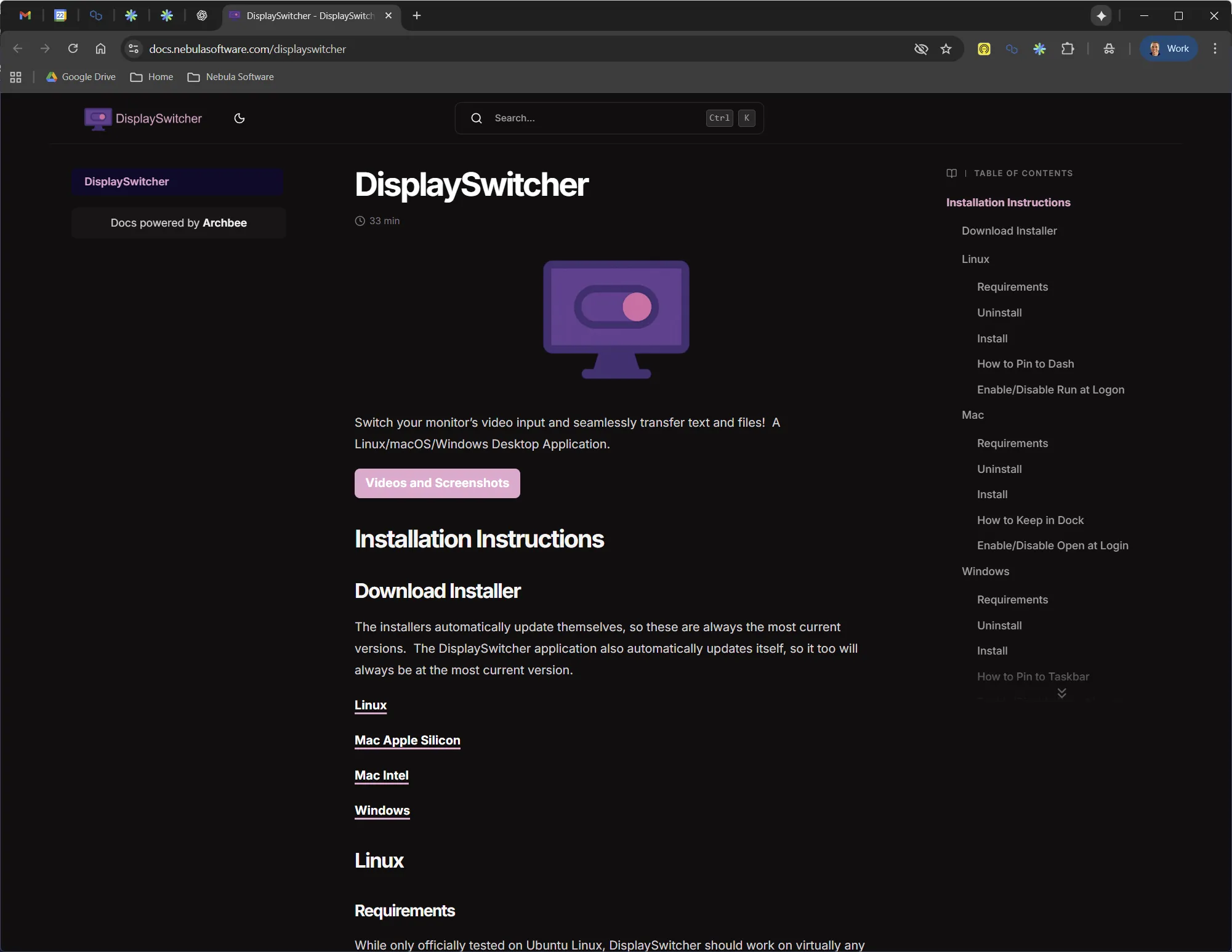This screenshot has width=1232, height=952.
Task: Open the Work profile menu
Action: (1169, 49)
